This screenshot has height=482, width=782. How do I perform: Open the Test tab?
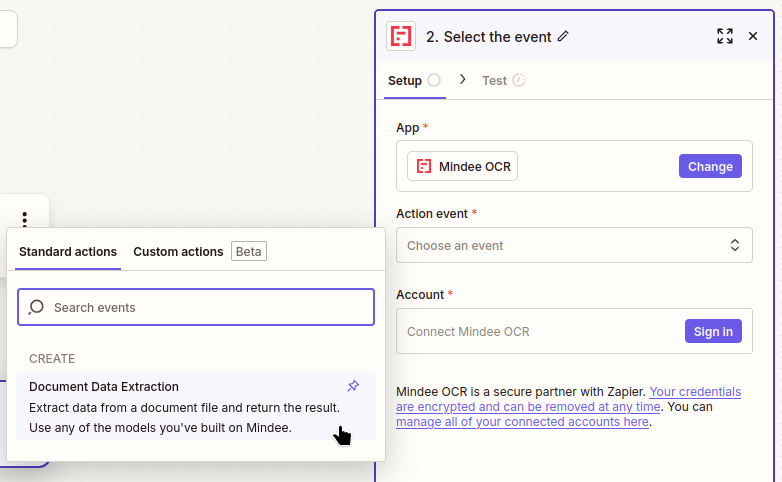[x=504, y=80]
